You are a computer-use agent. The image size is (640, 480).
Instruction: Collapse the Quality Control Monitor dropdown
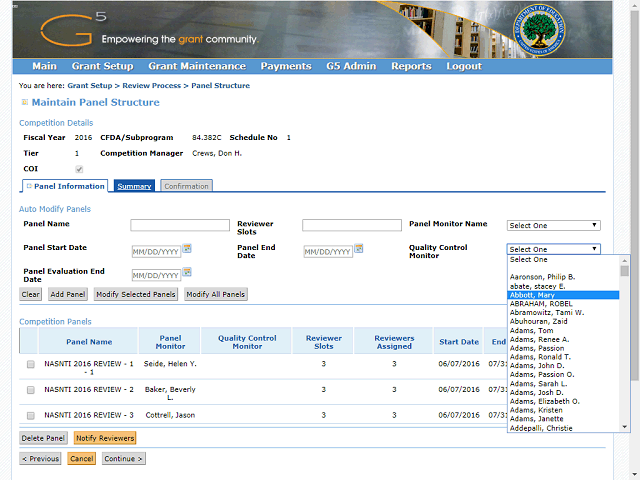[x=553, y=249]
